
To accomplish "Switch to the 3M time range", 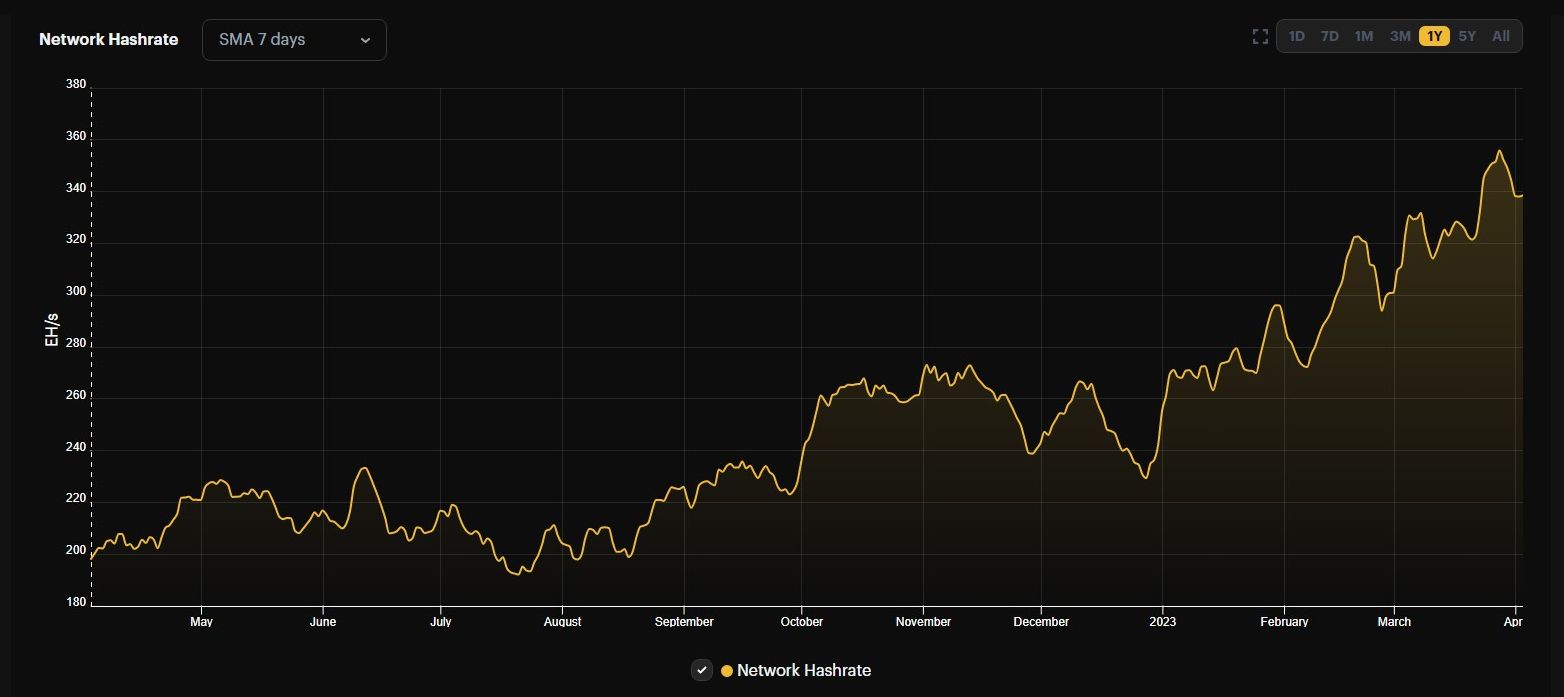I will pyautogui.click(x=1398, y=35).
